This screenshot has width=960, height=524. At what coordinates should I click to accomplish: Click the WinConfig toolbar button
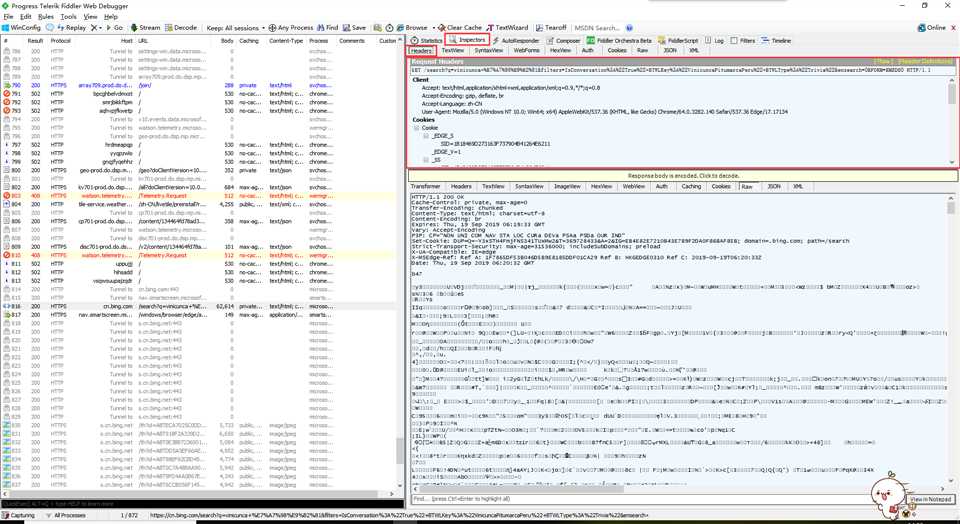(21, 28)
